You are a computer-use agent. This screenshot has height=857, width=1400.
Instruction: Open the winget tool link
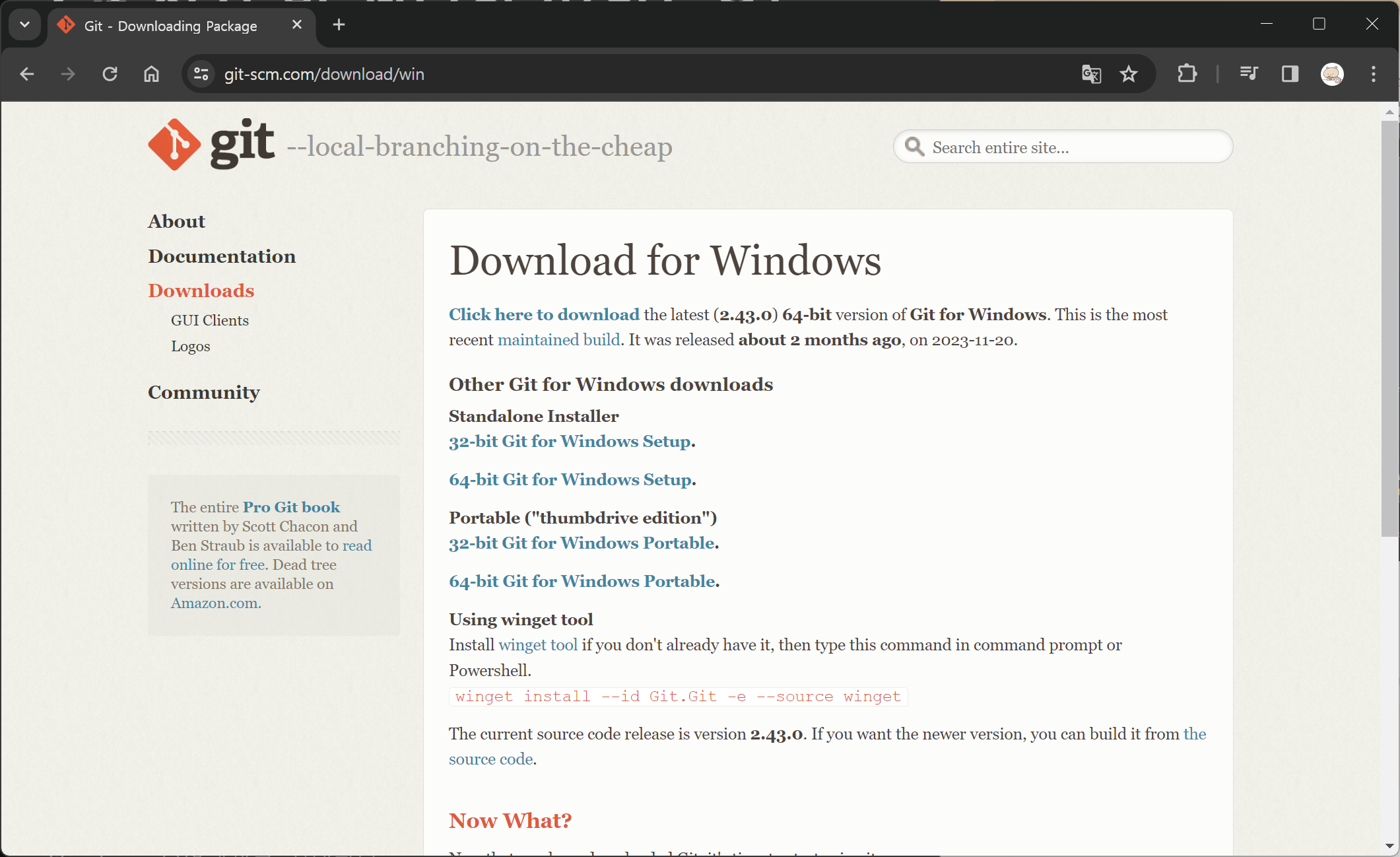537,645
